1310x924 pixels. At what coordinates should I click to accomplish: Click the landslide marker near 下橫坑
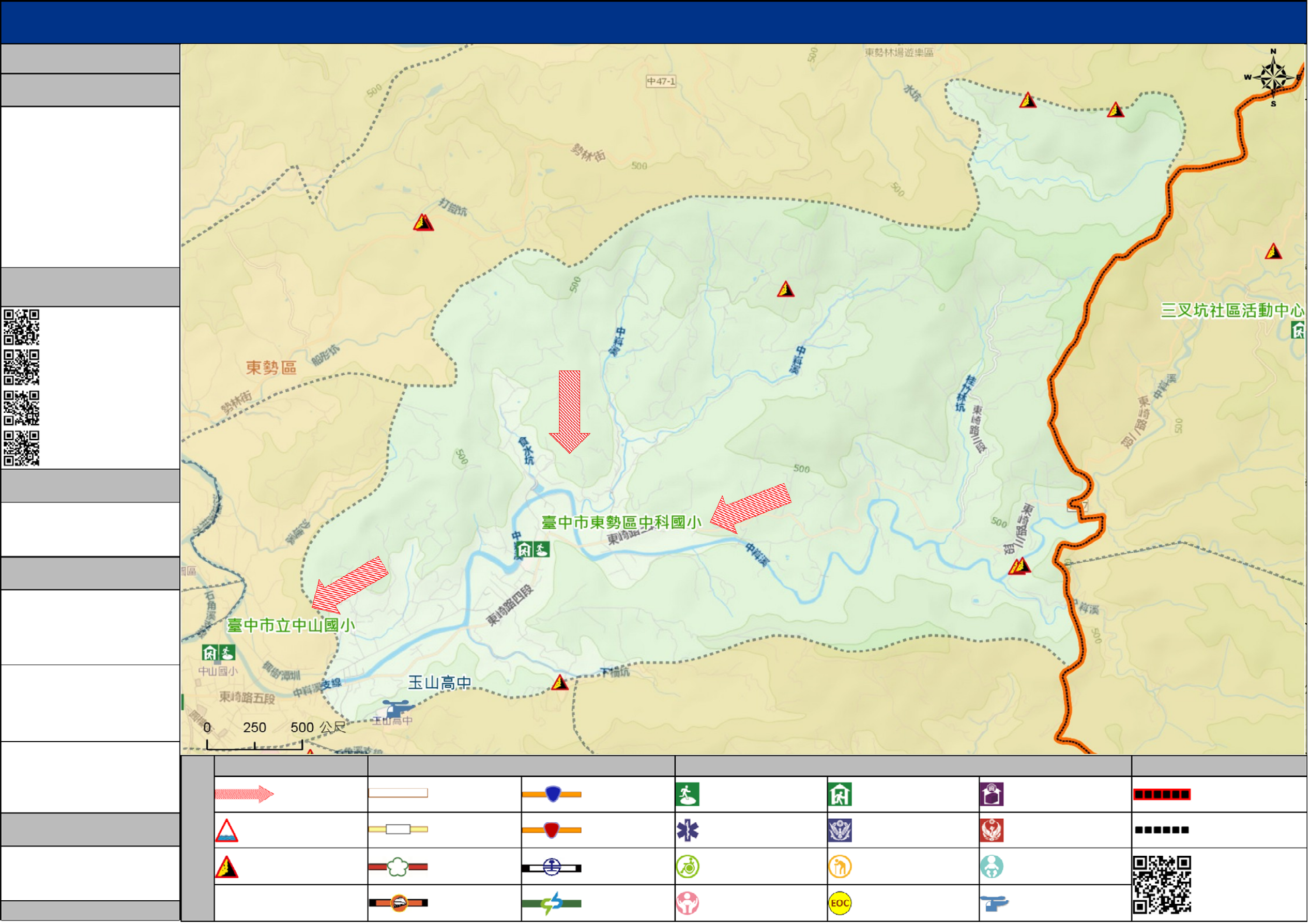[x=560, y=683]
